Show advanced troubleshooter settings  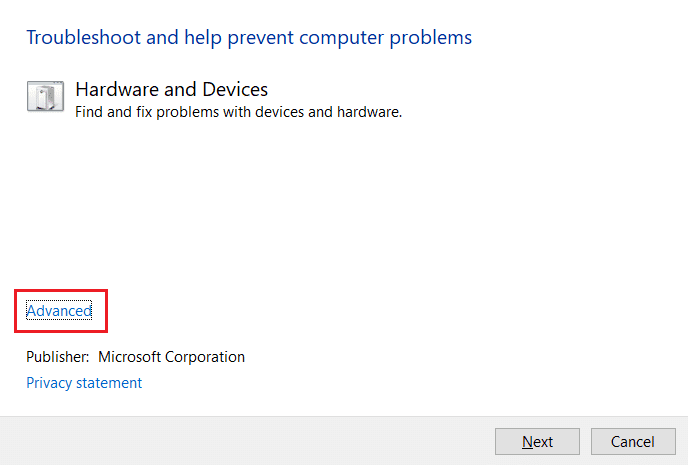(x=59, y=311)
